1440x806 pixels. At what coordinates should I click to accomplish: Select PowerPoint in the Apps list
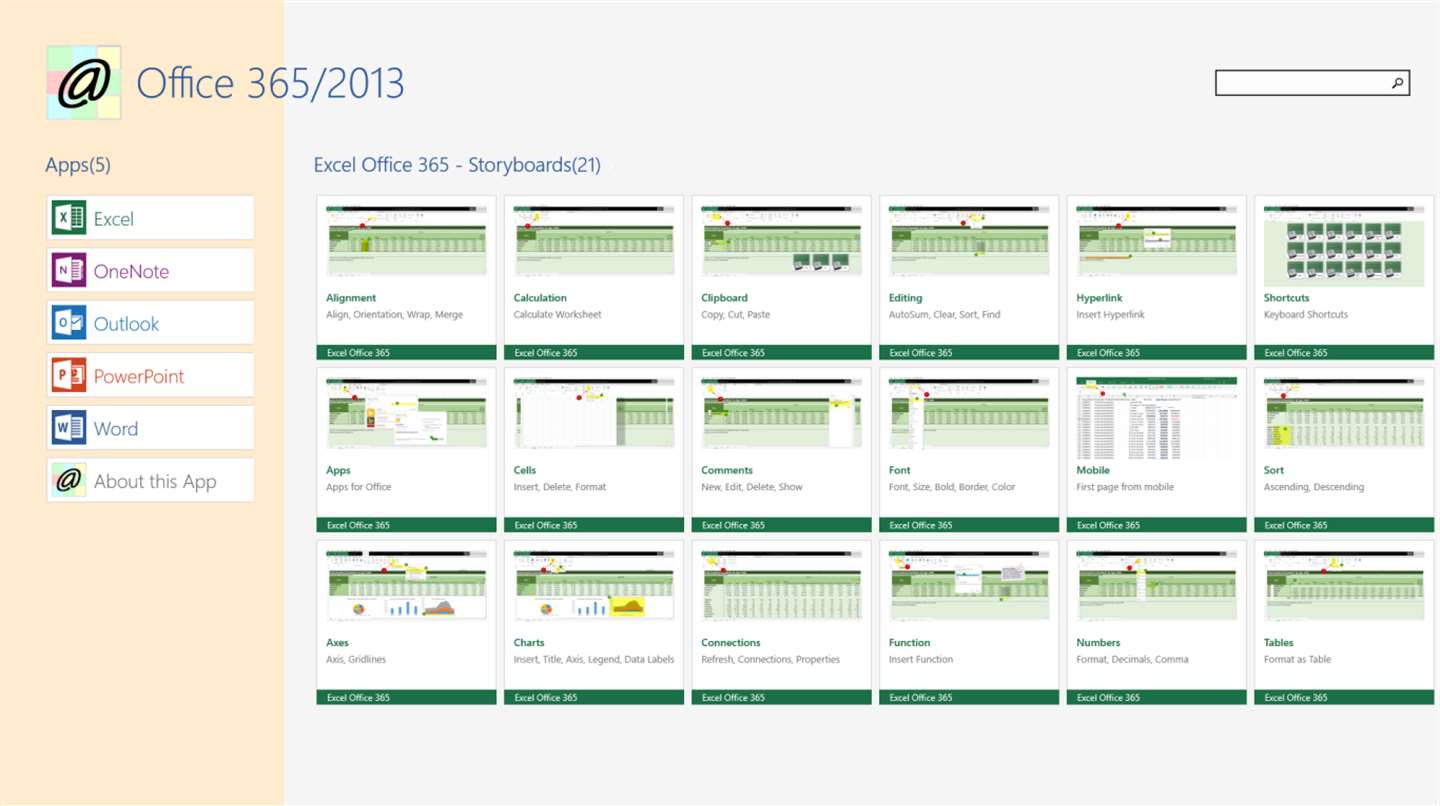coord(150,375)
